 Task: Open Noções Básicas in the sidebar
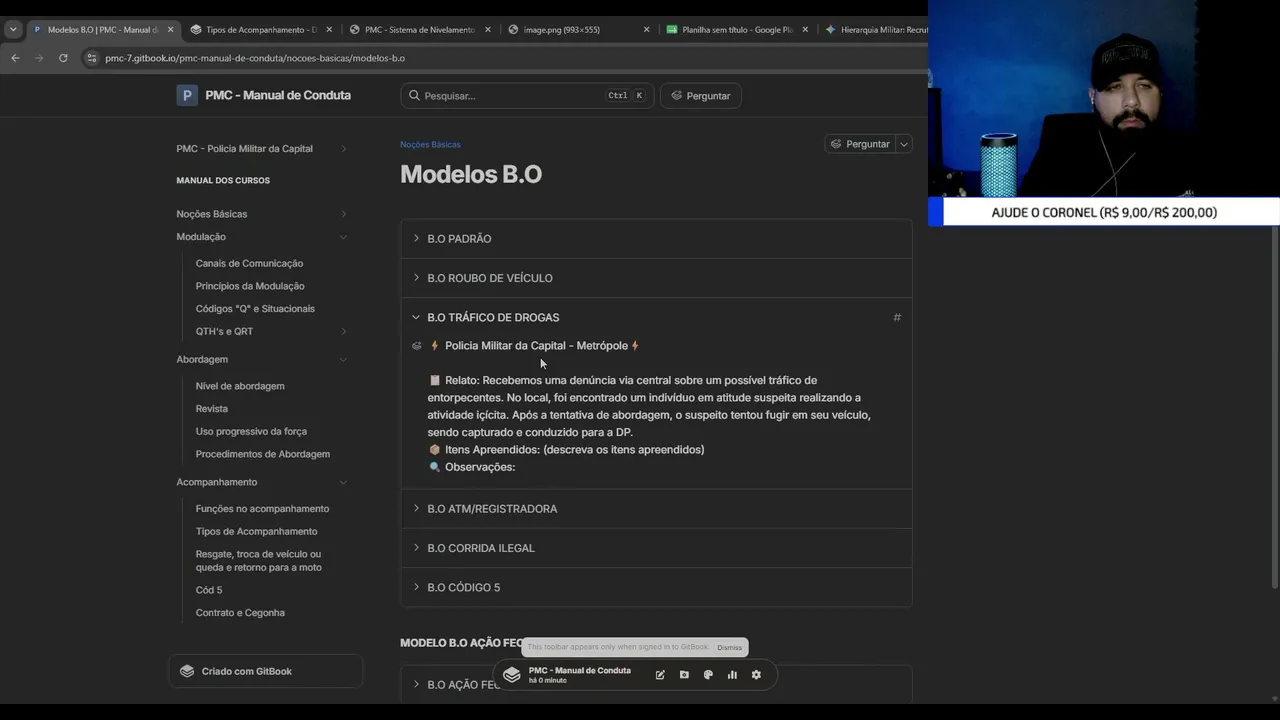(212, 214)
